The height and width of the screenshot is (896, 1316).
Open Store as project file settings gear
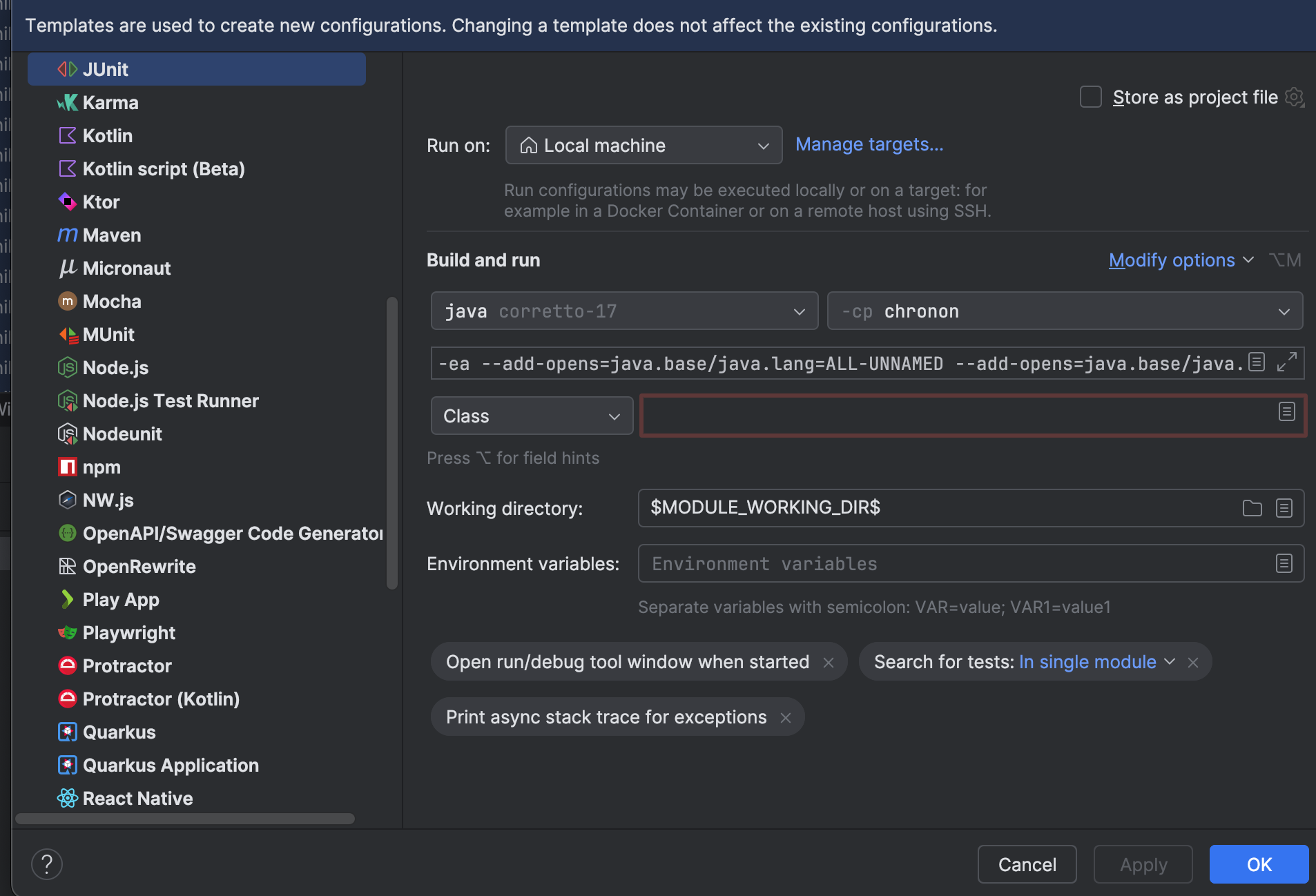(1295, 97)
